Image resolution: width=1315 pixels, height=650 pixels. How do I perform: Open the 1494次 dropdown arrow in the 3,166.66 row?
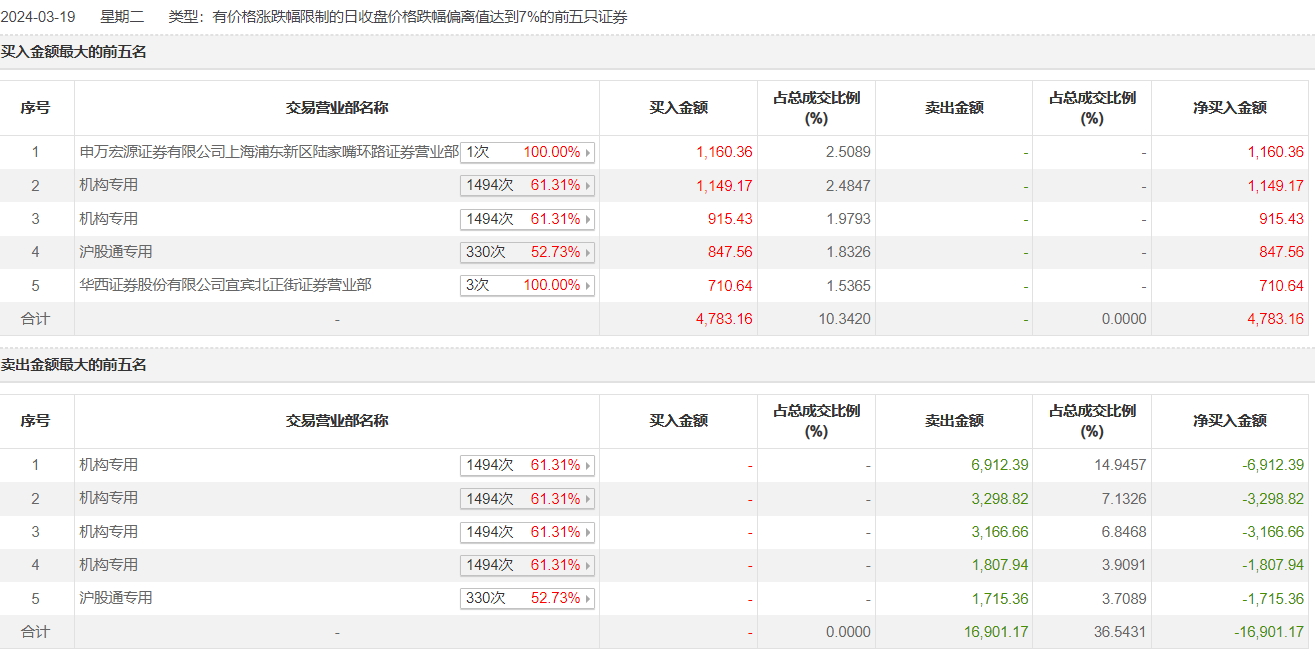coord(588,532)
